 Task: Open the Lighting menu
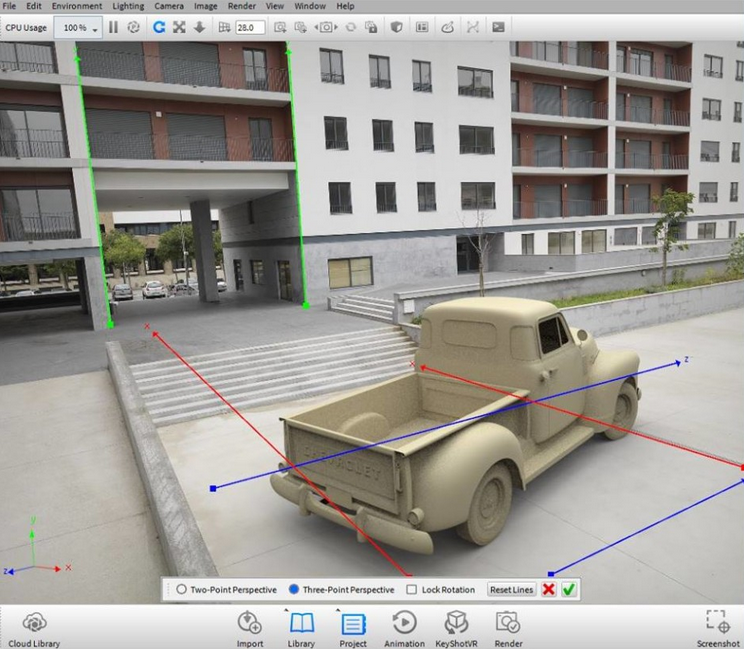[128, 6]
